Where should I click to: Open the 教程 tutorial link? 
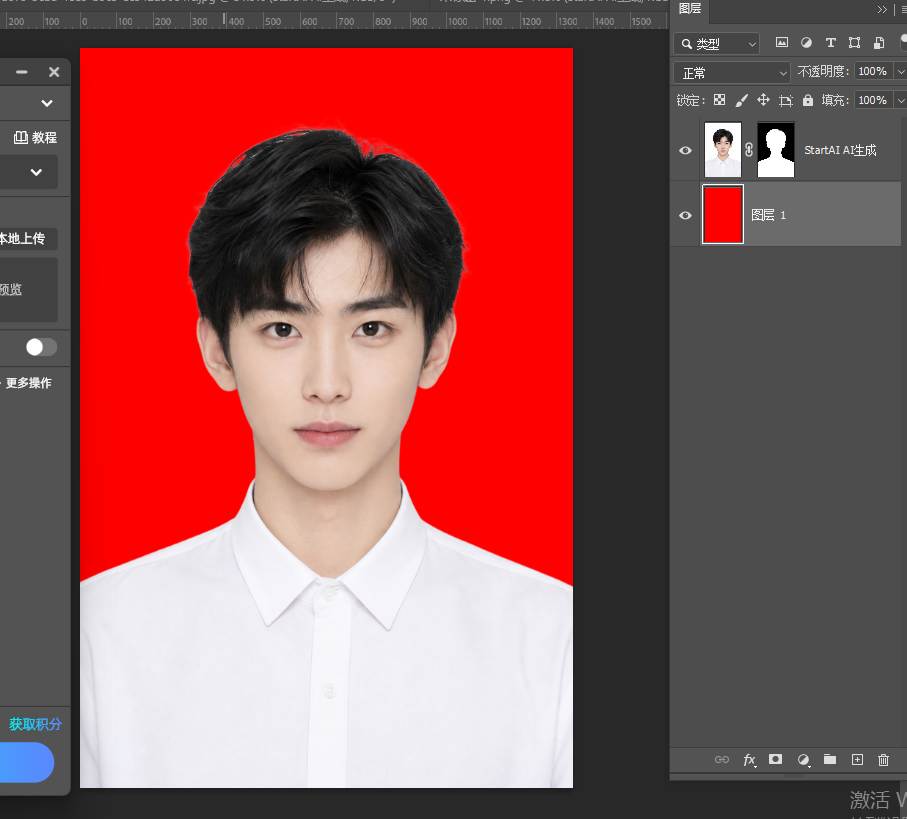coord(36,138)
